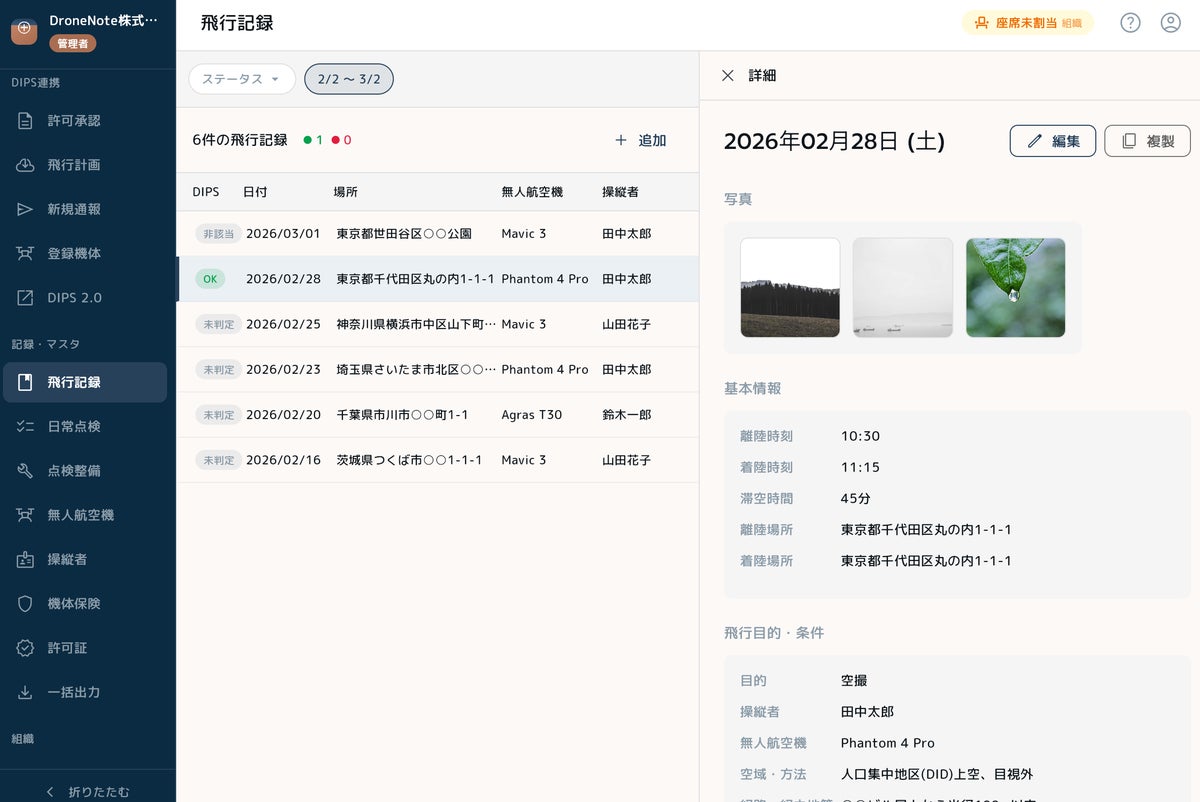
Task: Open the 2/2 〜 3/2 date range filter
Action: point(349,79)
